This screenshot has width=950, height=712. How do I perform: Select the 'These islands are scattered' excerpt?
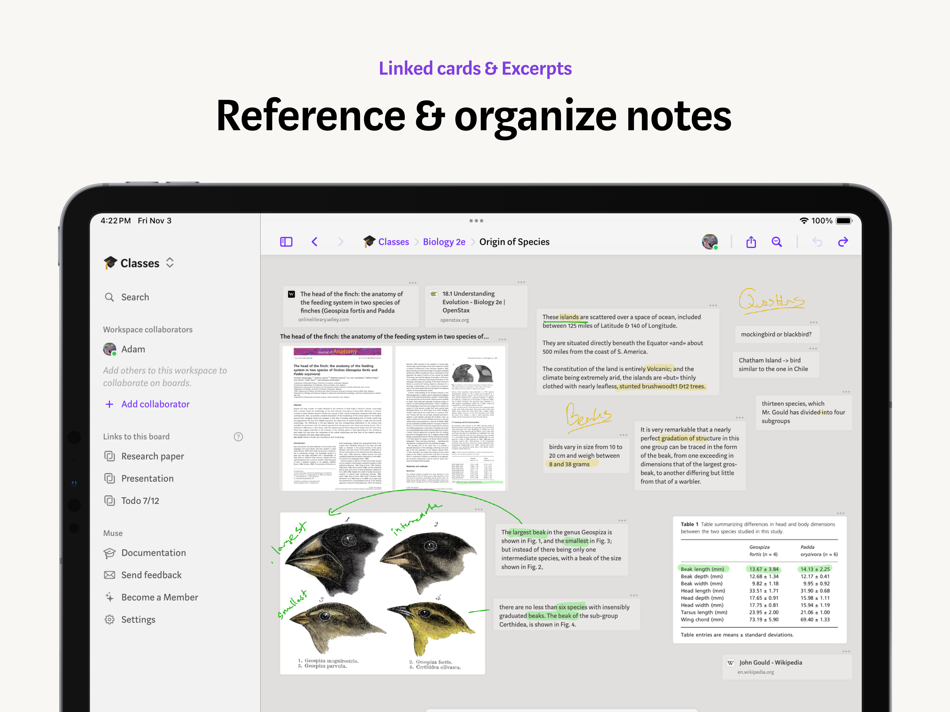point(627,351)
